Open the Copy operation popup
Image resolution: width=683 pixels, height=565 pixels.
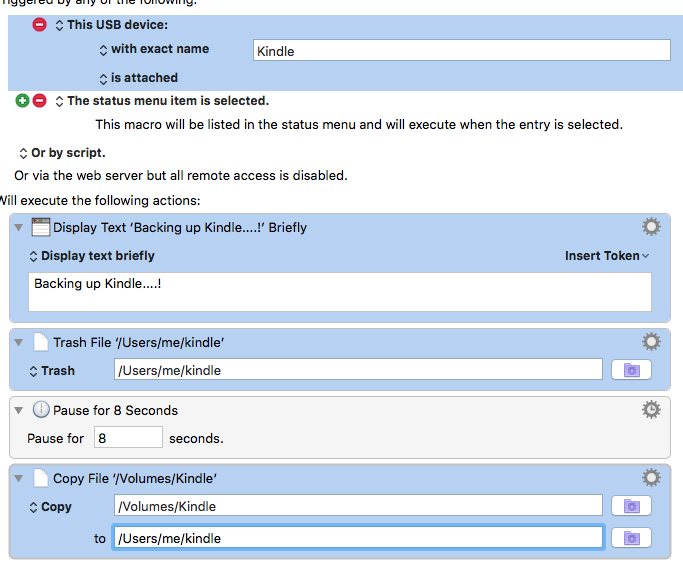51,507
